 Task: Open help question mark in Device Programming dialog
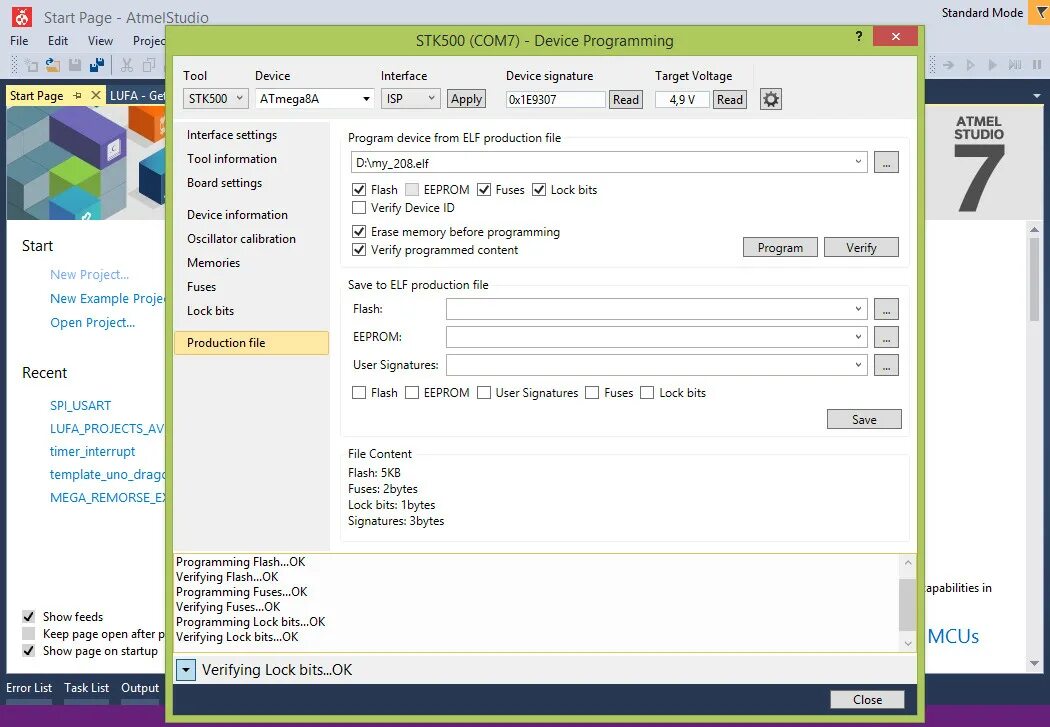(859, 36)
